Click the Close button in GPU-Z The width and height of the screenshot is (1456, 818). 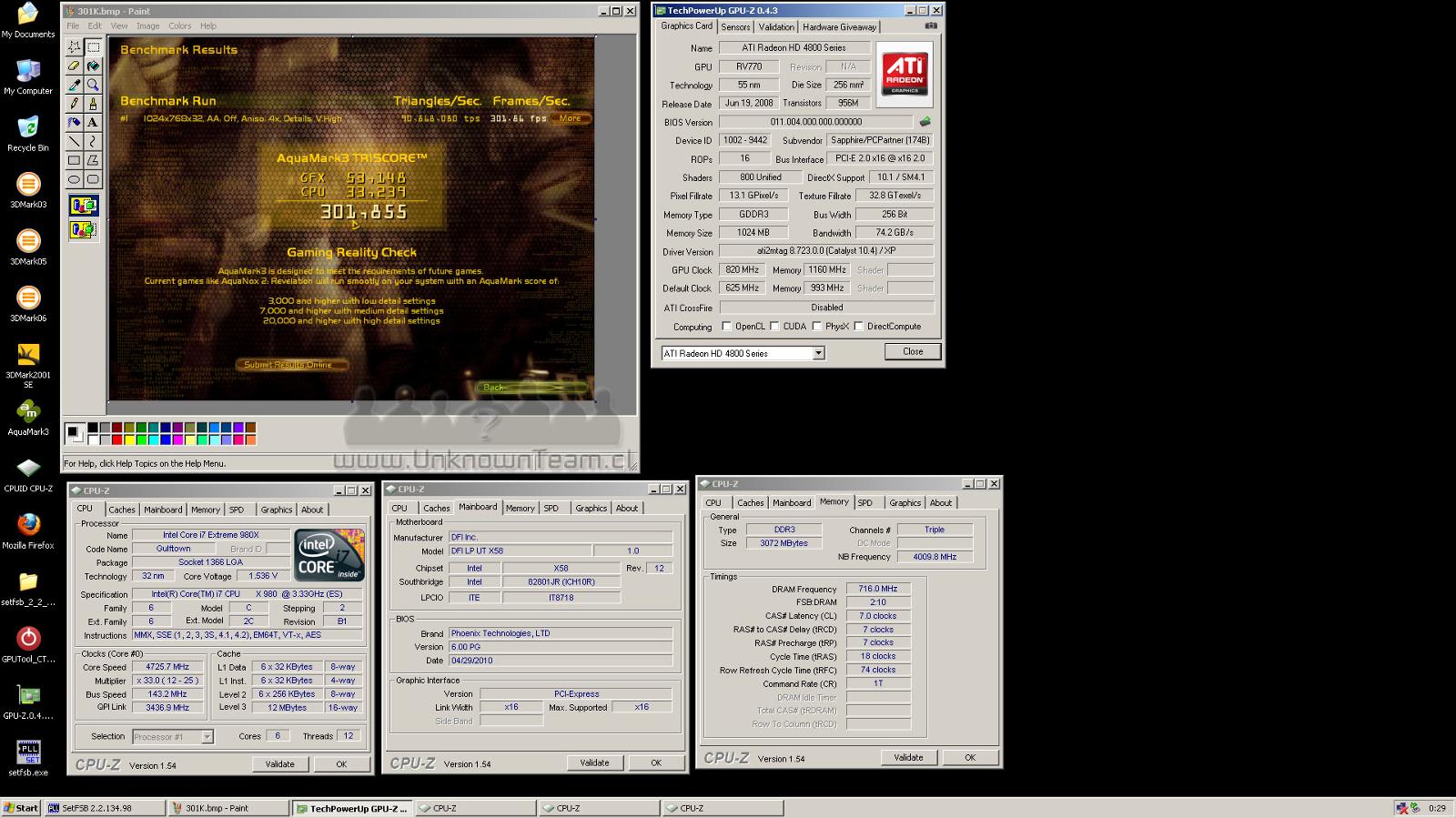click(x=913, y=351)
